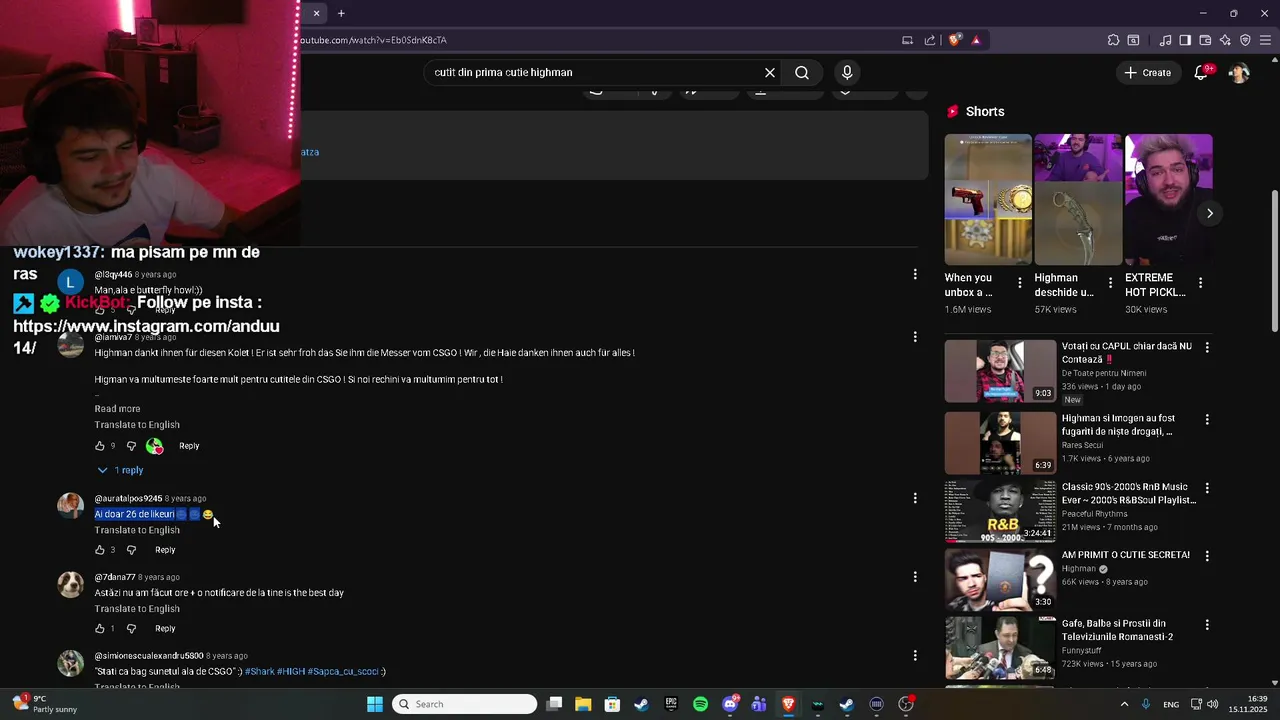1280x720 pixels.
Task: Open Spotify from the taskbar
Action: [700, 704]
